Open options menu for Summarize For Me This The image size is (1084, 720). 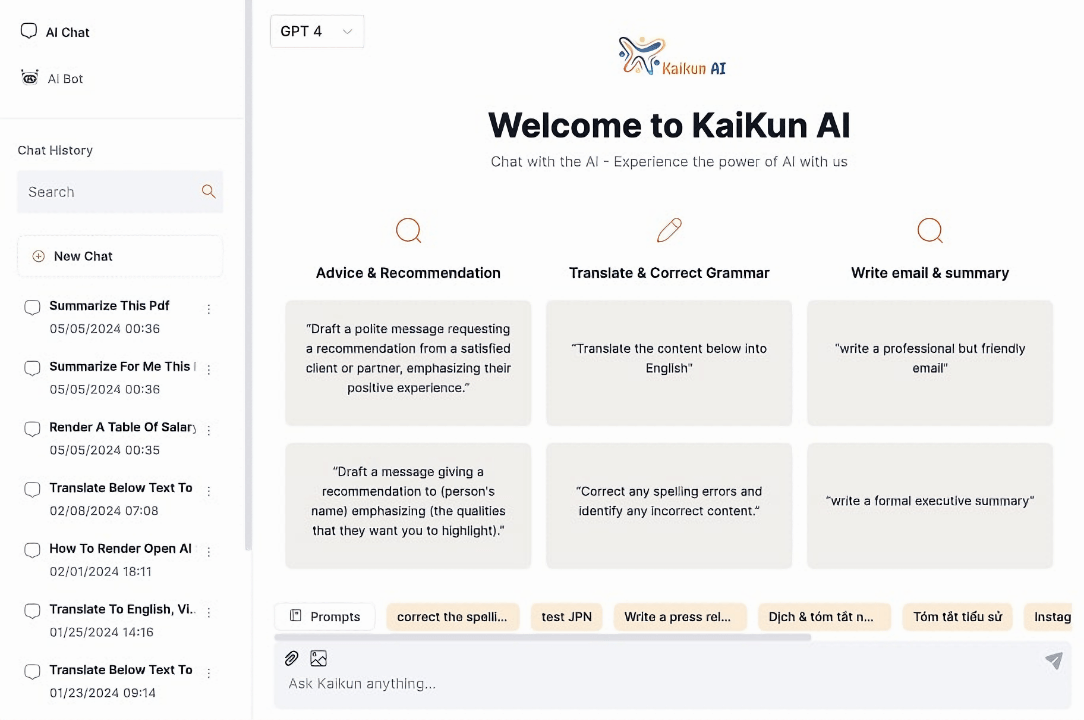click(208, 370)
